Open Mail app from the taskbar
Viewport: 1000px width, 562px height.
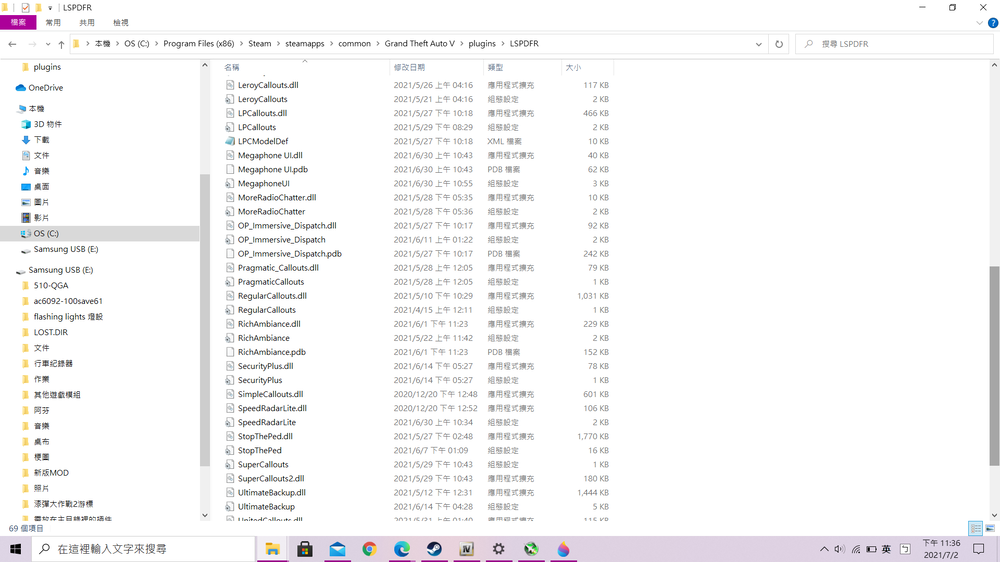tap(337, 549)
